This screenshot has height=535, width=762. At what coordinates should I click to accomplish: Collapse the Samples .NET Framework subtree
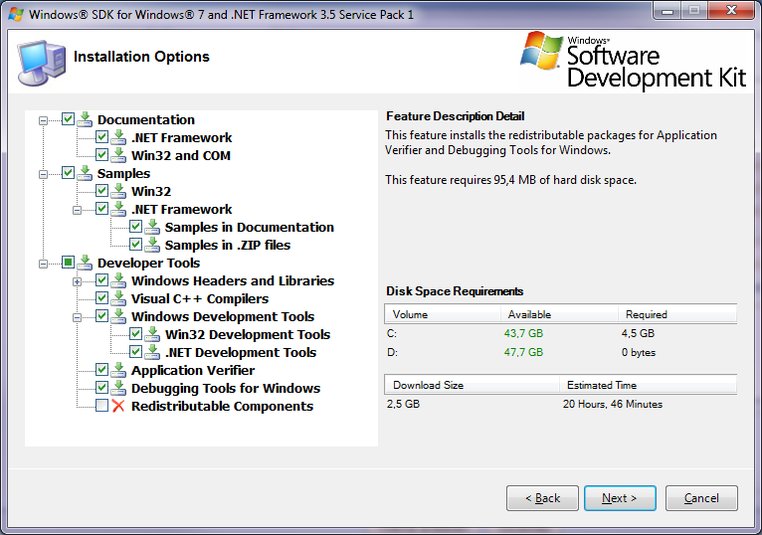click(x=77, y=210)
